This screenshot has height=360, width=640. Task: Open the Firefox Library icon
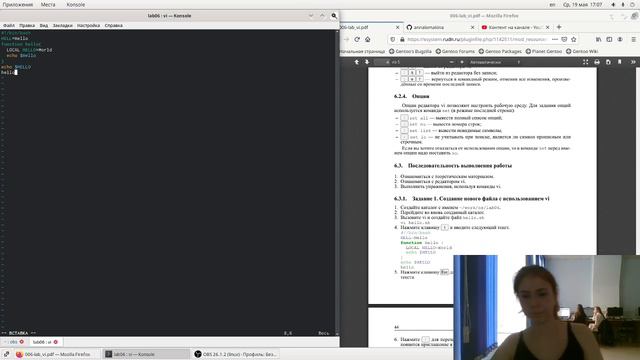598,39
